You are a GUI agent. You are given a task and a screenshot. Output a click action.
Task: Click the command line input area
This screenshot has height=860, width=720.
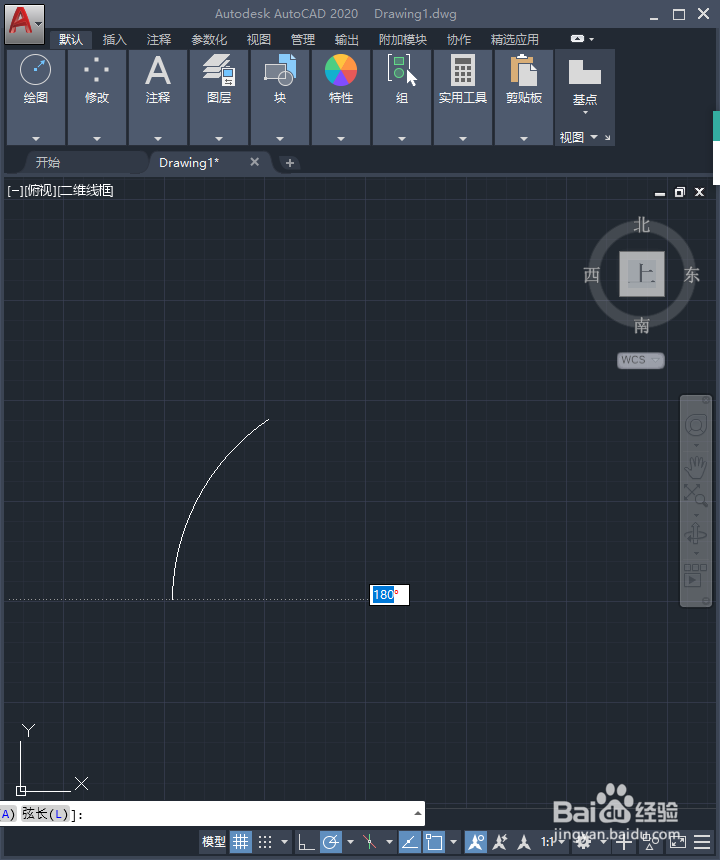pyautogui.click(x=212, y=814)
